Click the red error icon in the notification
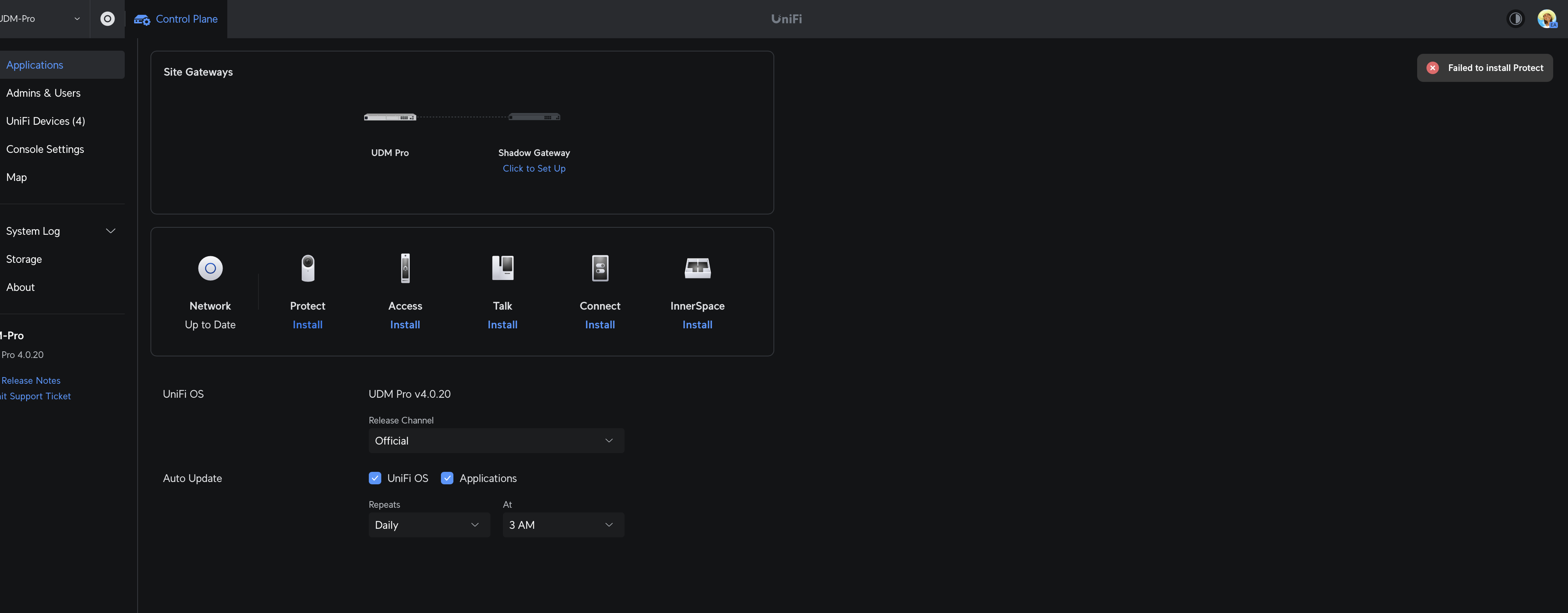The image size is (1568, 613). click(1433, 67)
